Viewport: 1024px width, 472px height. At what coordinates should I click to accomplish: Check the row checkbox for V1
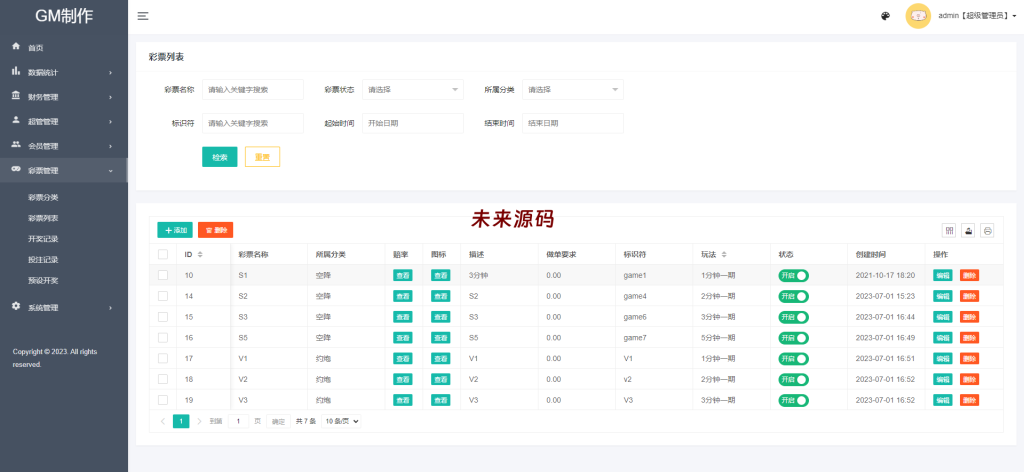(x=163, y=358)
